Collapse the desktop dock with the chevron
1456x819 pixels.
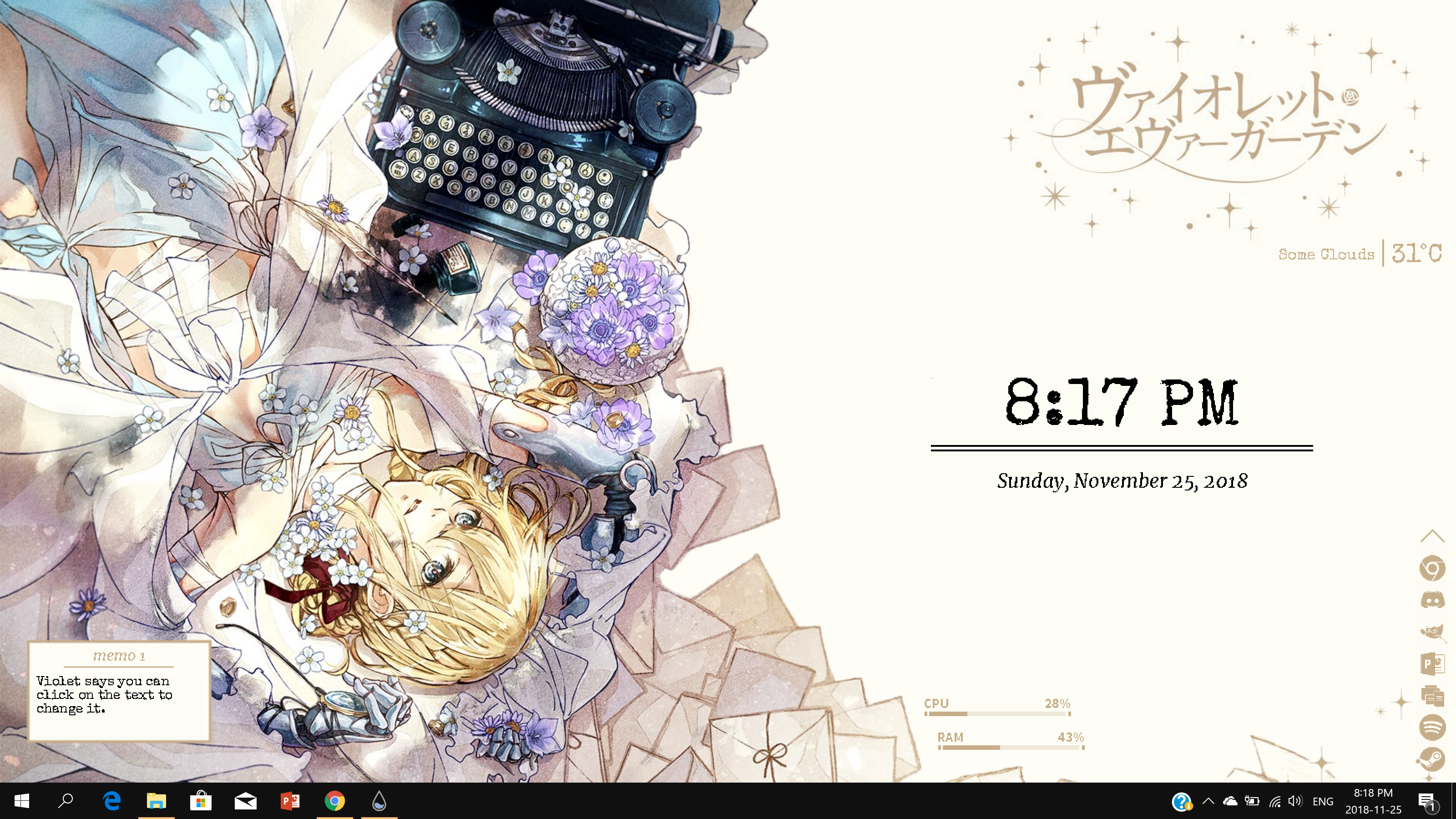[1432, 535]
